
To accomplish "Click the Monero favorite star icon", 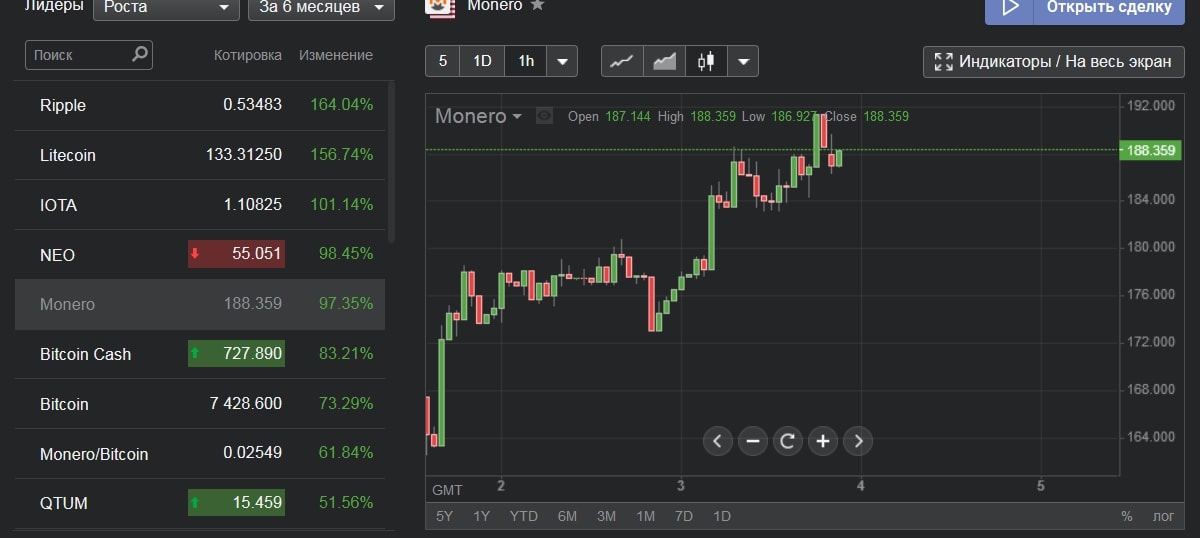I will pyautogui.click(x=537, y=5).
